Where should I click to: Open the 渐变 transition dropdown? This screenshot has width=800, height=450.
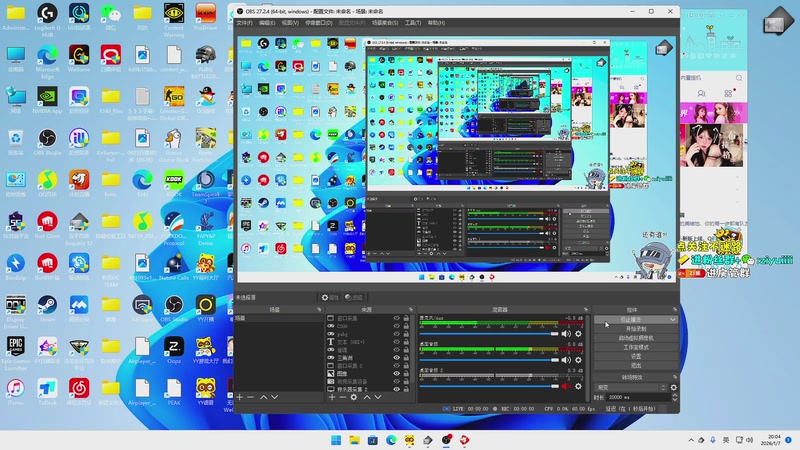click(632, 388)
